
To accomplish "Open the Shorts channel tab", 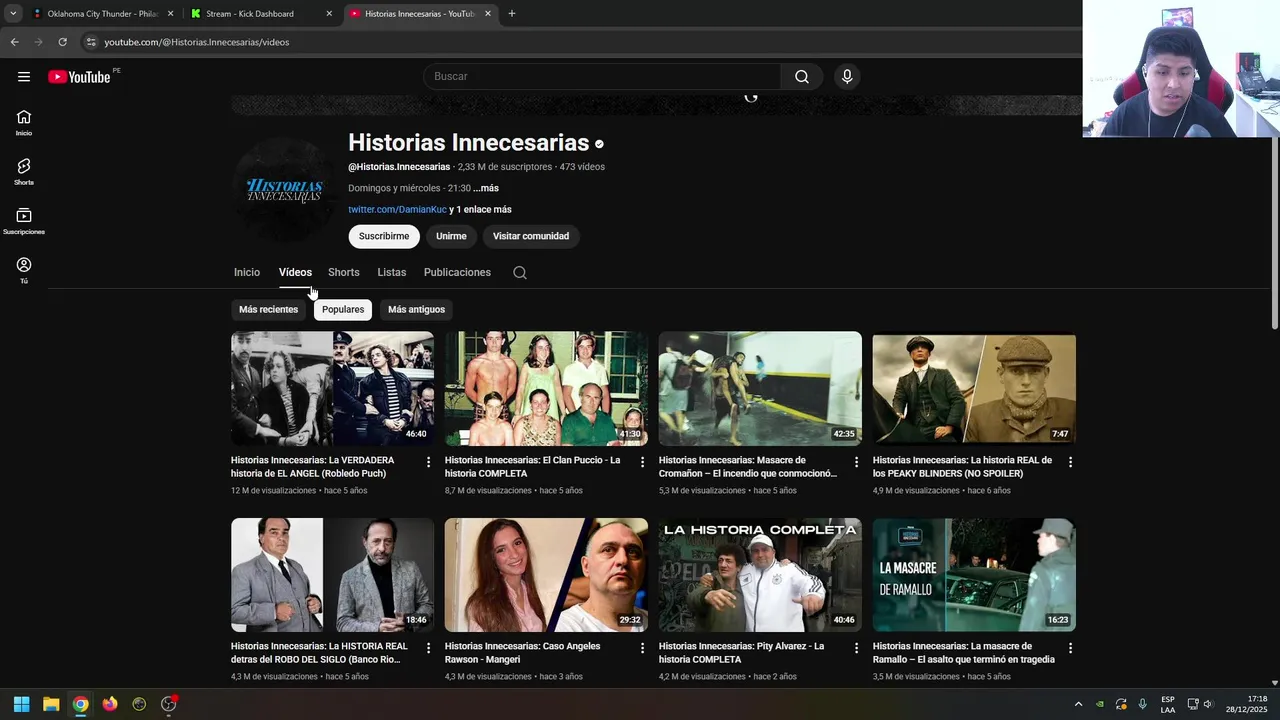I will (x=343, y=272).
